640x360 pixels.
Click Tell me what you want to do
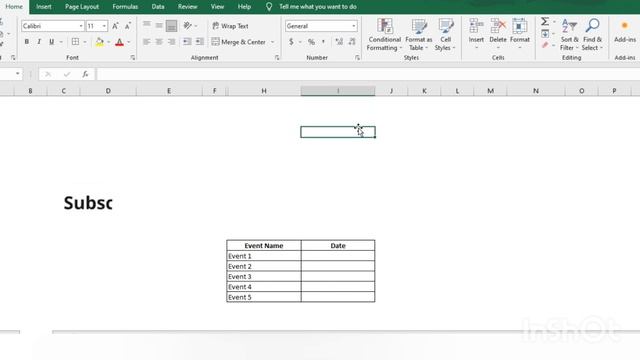[x=318, y=7]
